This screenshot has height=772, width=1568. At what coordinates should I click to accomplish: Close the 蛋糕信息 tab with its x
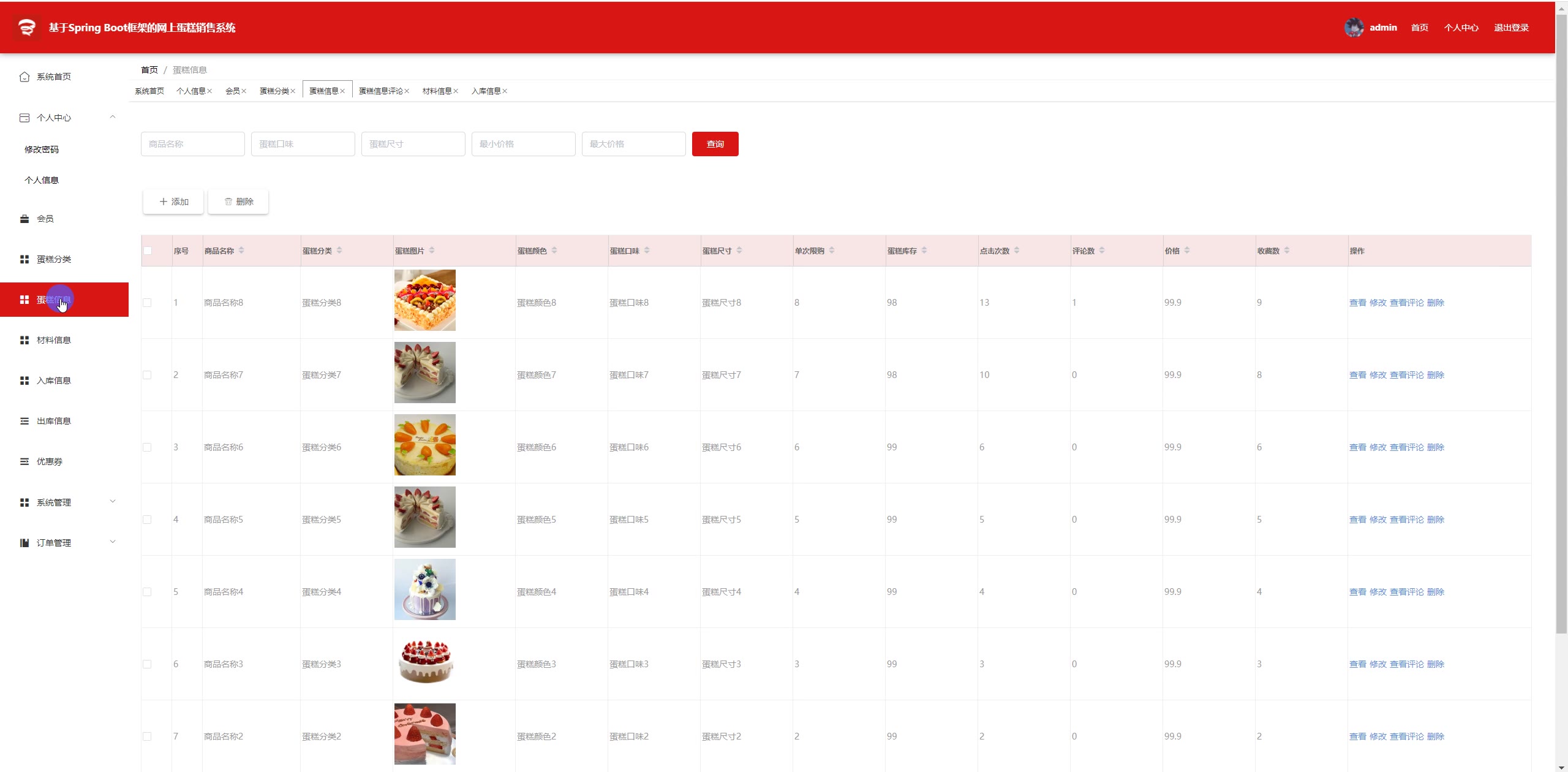coord(342,91)
